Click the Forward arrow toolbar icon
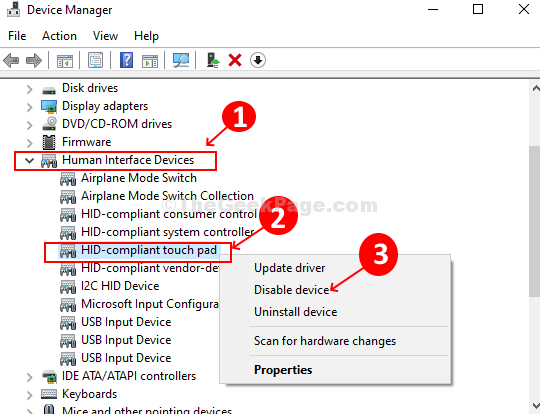The width and height of the screenshot is (540, 414). point(34,61)
